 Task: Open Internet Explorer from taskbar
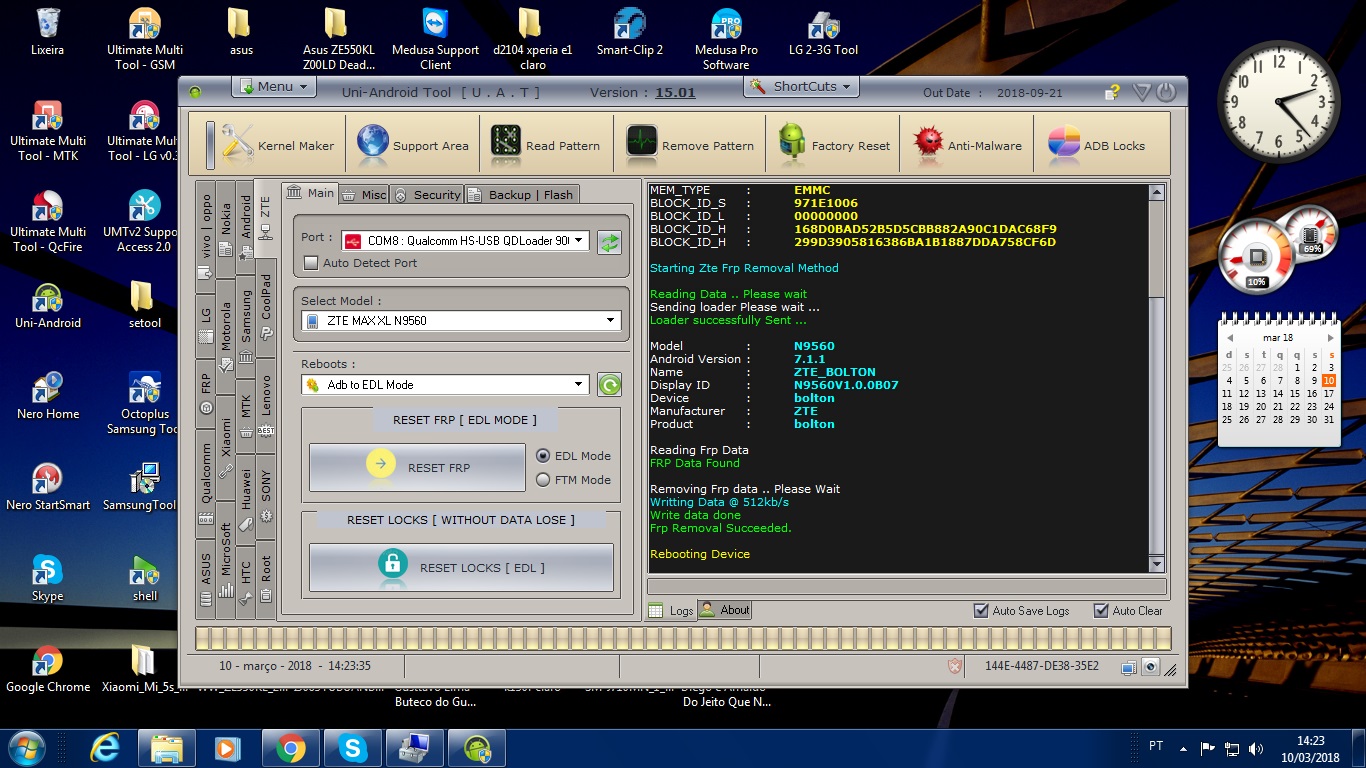point(105,747)
